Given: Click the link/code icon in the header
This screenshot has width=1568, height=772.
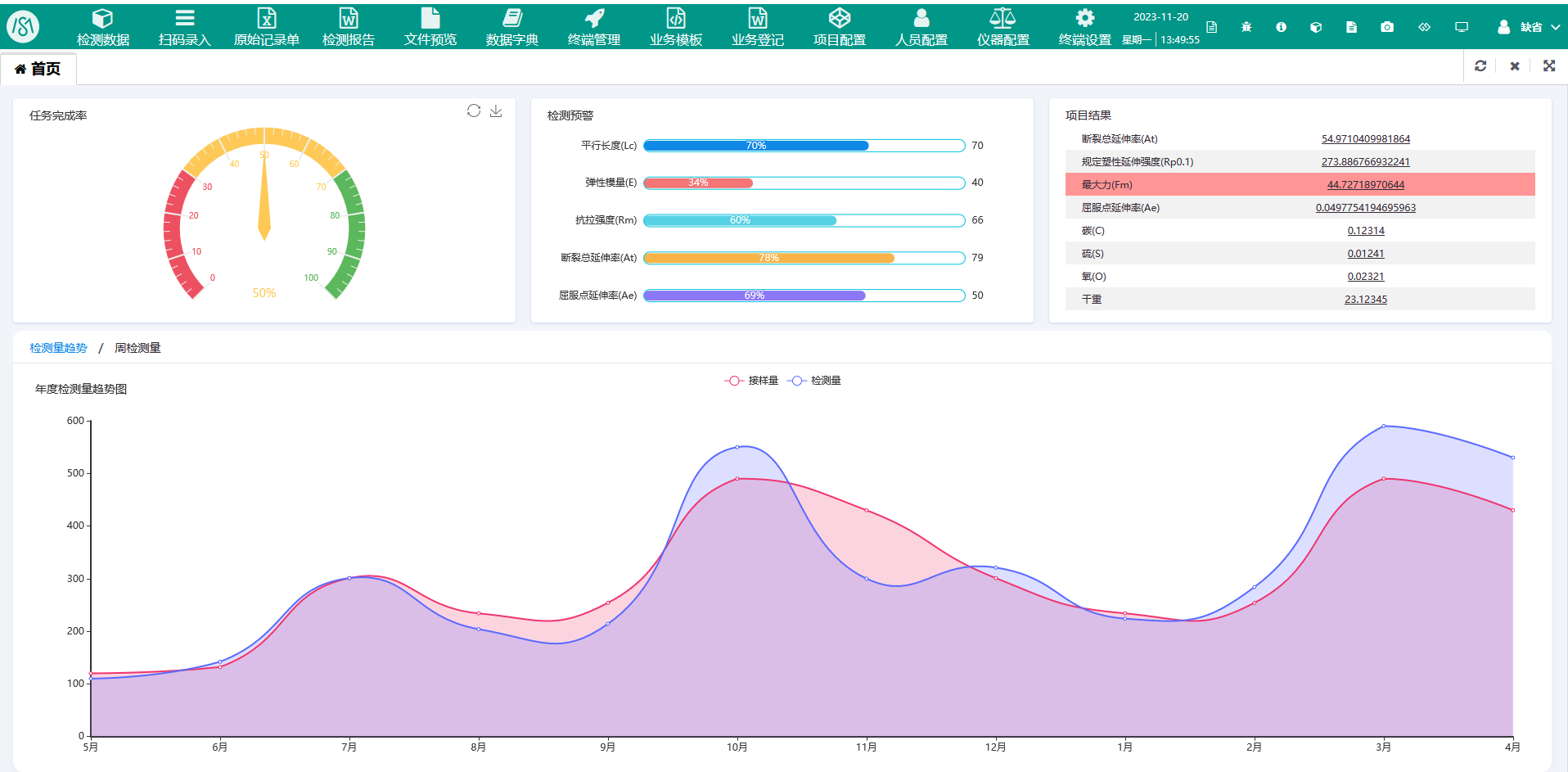Looking at the screenshot, I should (x=1425, y=27).
